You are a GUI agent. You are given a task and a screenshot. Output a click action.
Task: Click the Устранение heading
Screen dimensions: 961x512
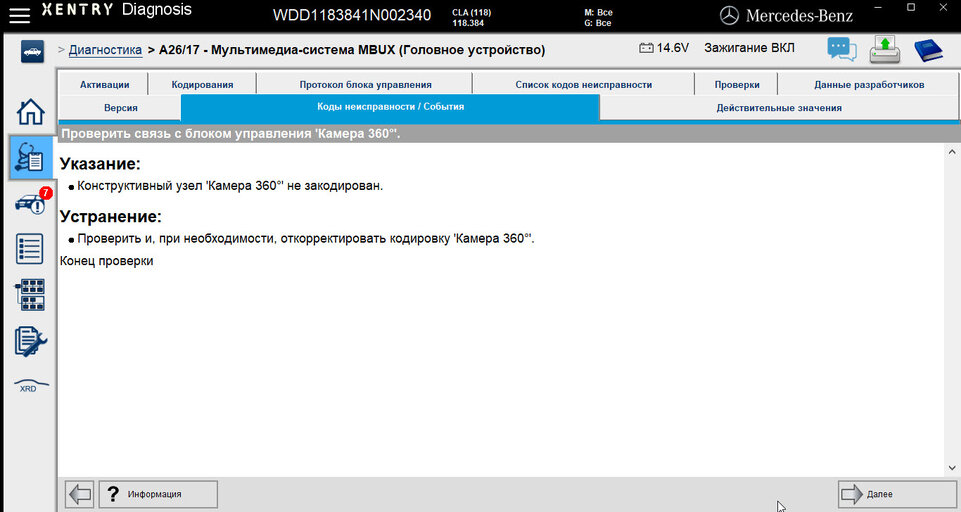tap(110, 216)
